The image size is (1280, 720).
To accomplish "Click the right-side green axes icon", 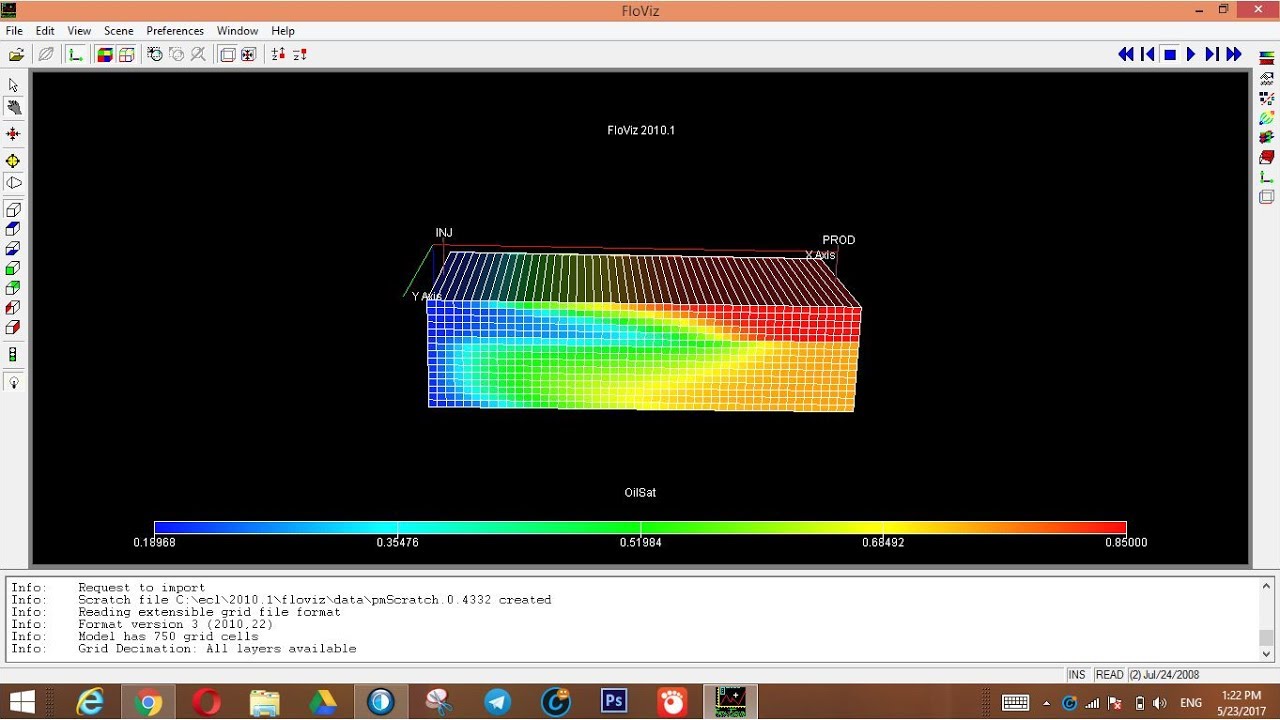I will (1266, 177).
